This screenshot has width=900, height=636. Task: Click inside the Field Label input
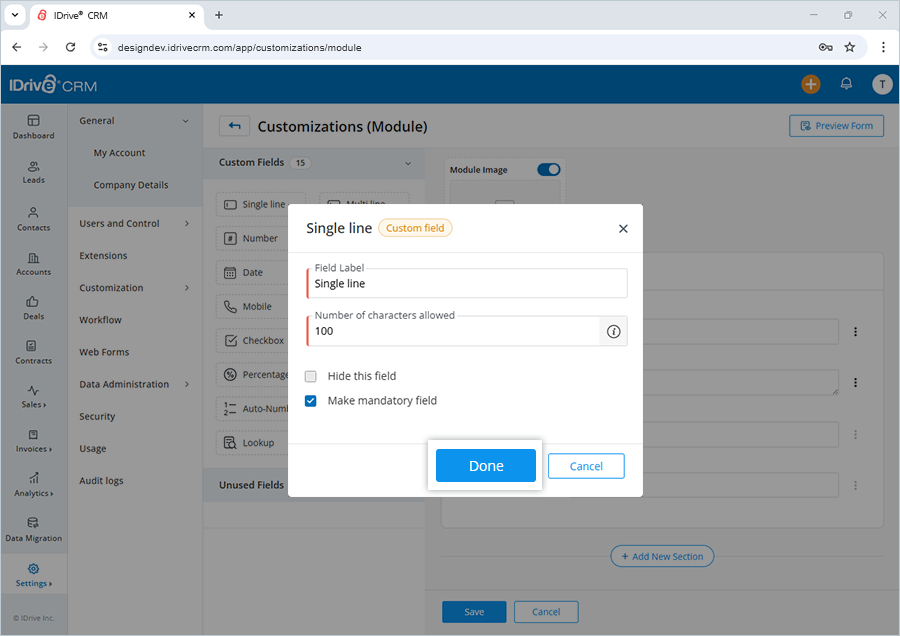click(466, 284)
